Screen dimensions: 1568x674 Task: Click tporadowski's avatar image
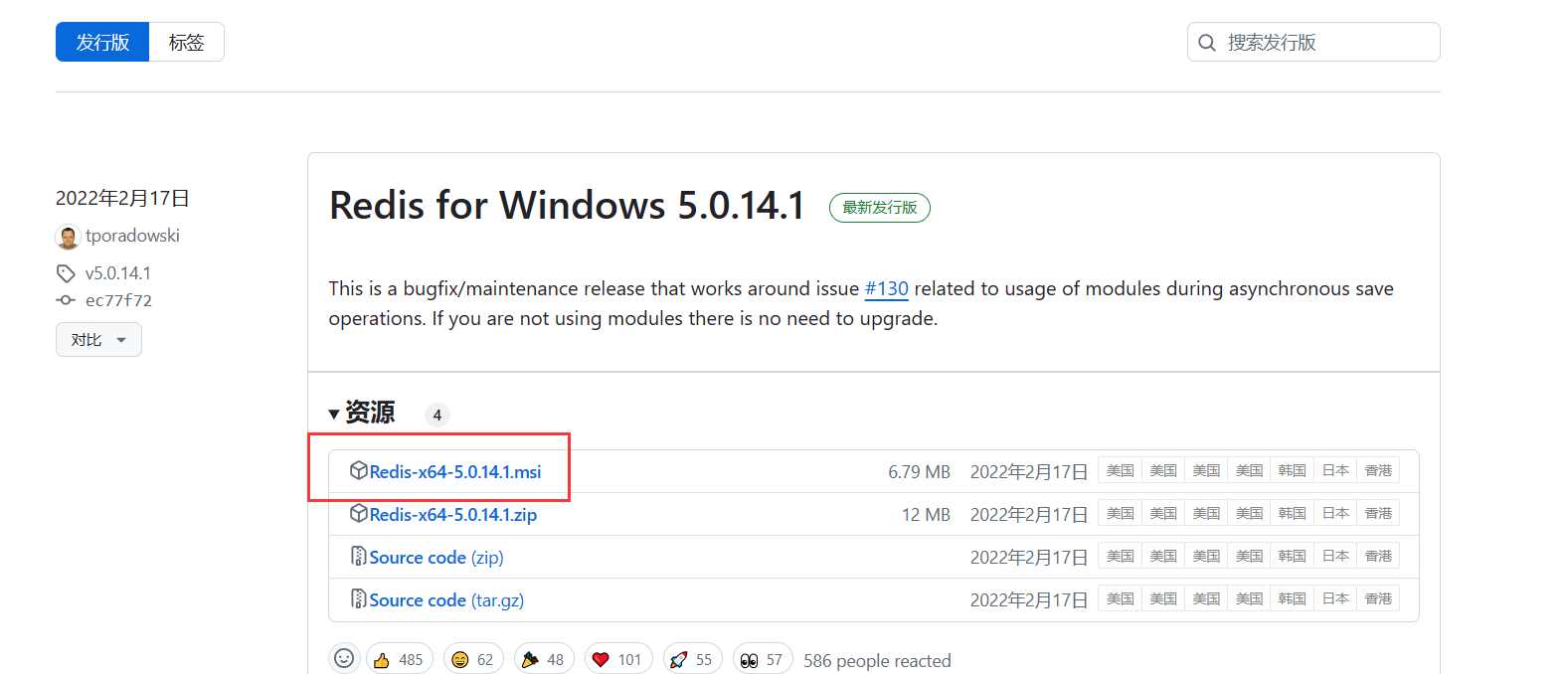coord(68,238)
